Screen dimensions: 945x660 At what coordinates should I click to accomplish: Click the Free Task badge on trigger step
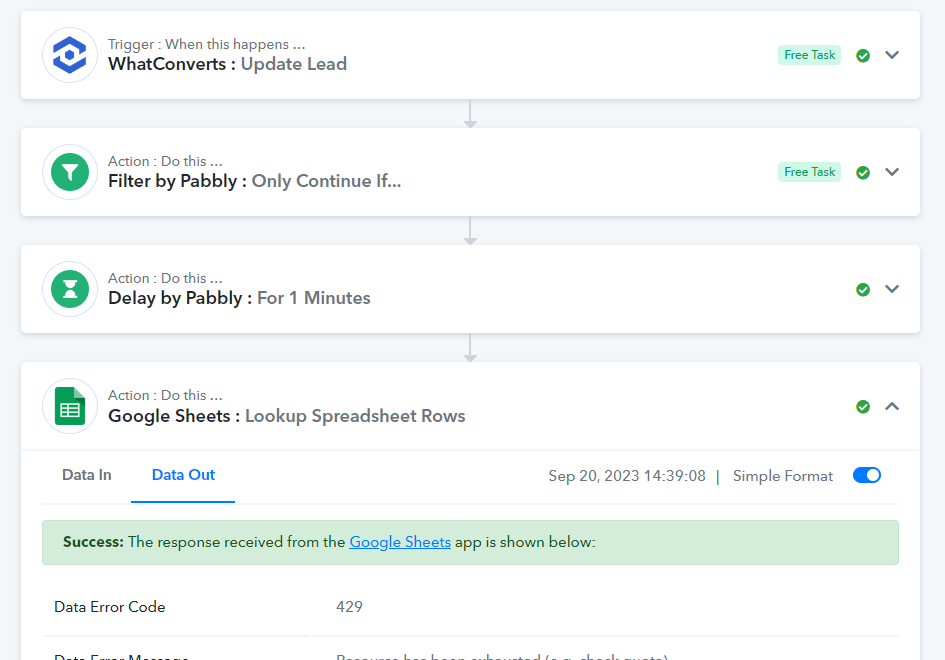(809, 55)
